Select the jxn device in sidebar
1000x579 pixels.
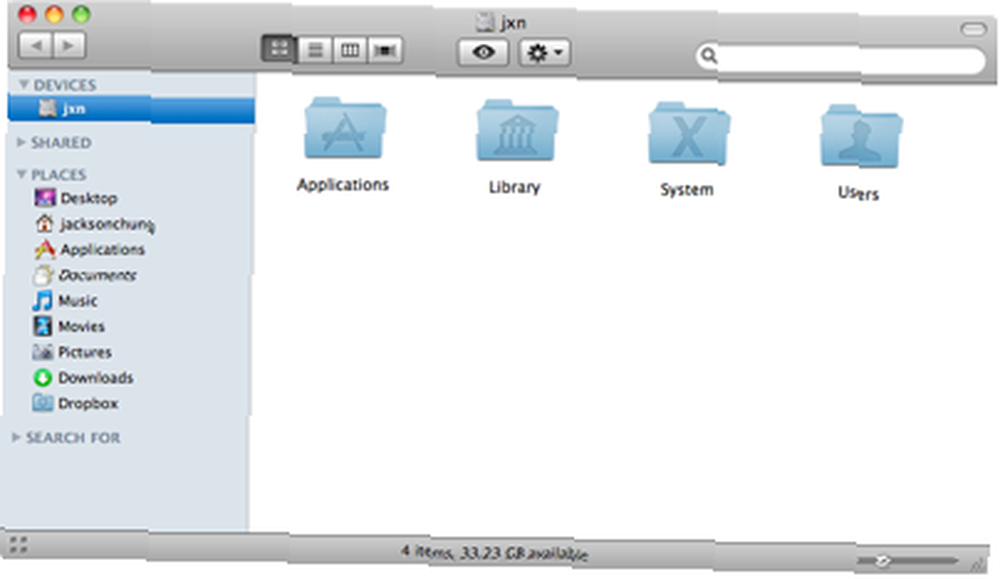click(131, 109)
